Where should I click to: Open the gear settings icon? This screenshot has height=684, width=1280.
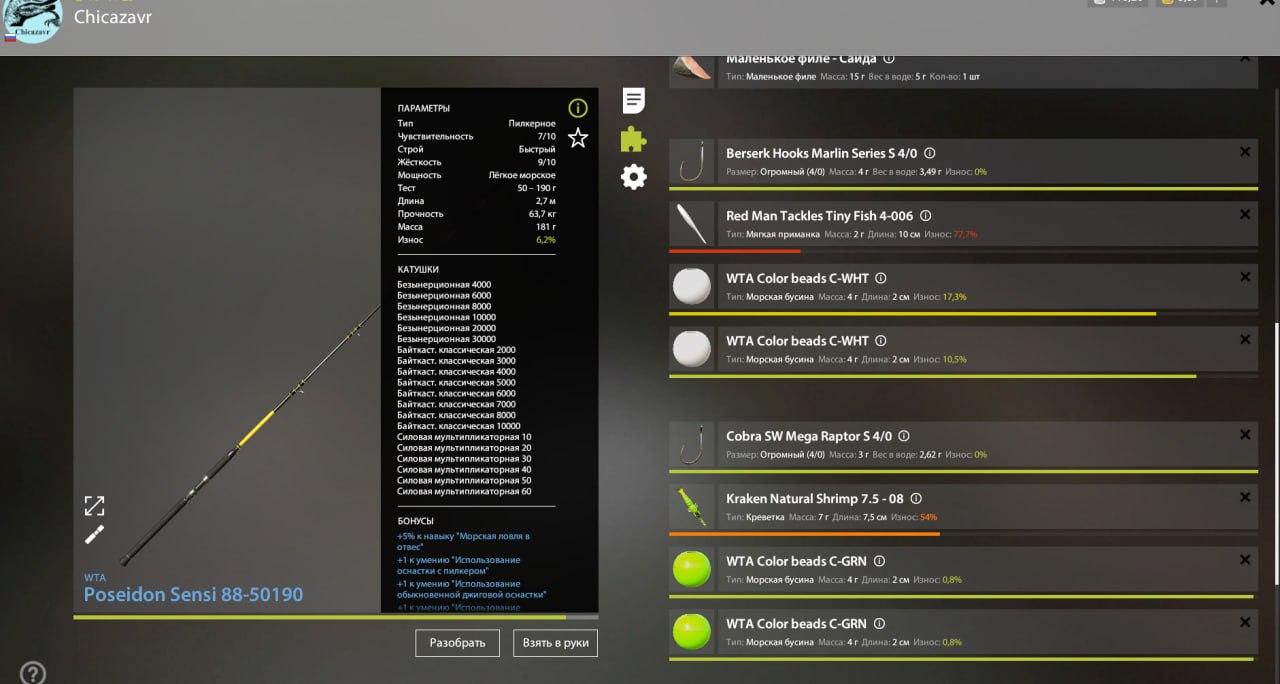(x=634, y=177)
